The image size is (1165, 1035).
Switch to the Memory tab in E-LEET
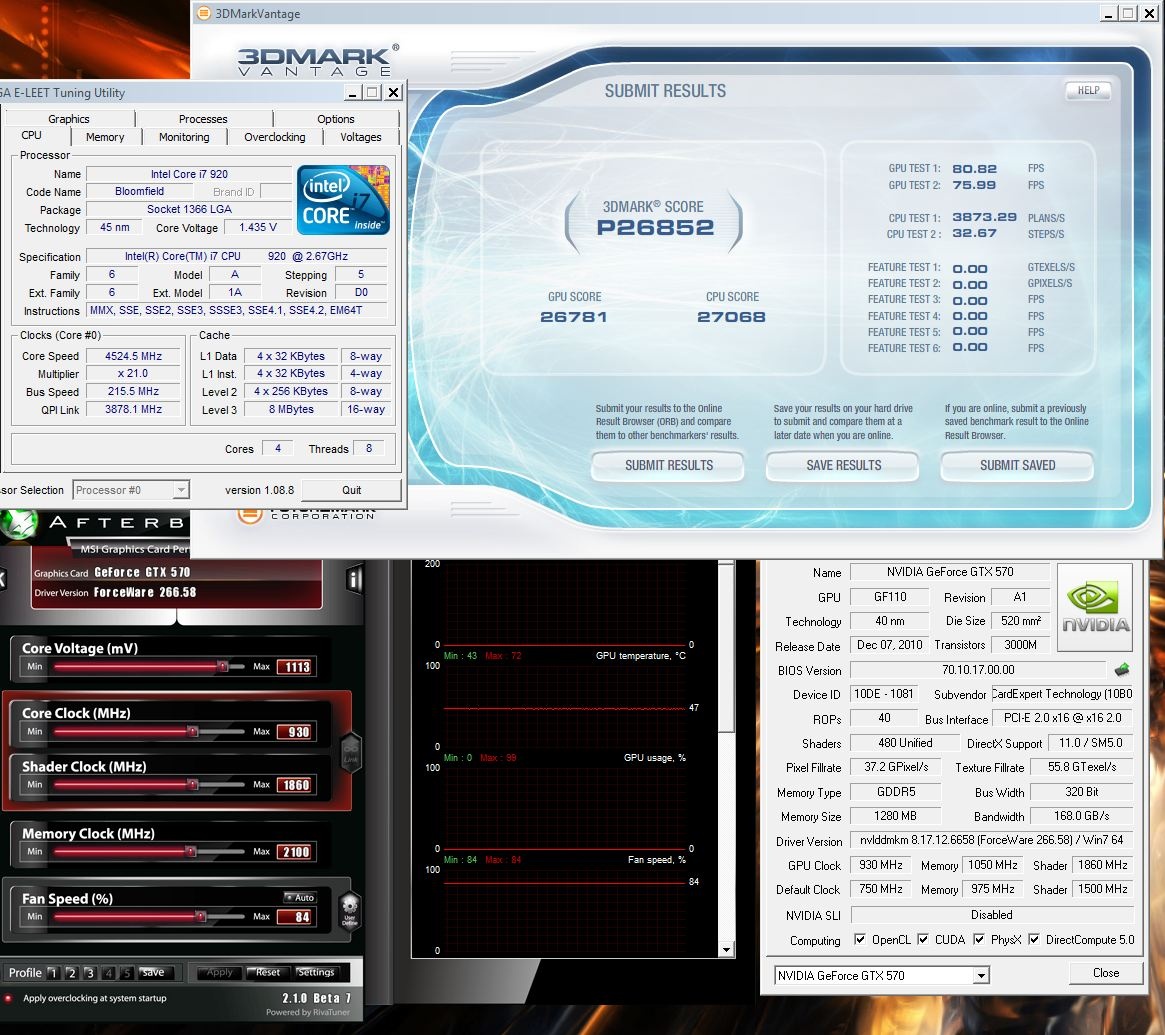[x=105, y=137]
